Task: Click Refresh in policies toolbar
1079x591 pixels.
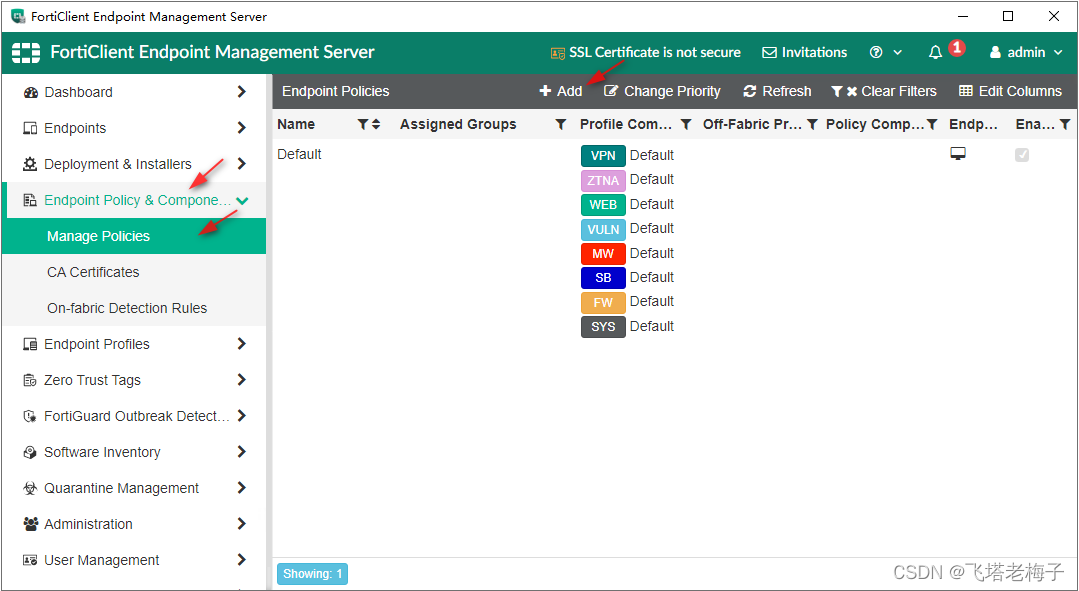Action: 778,92
